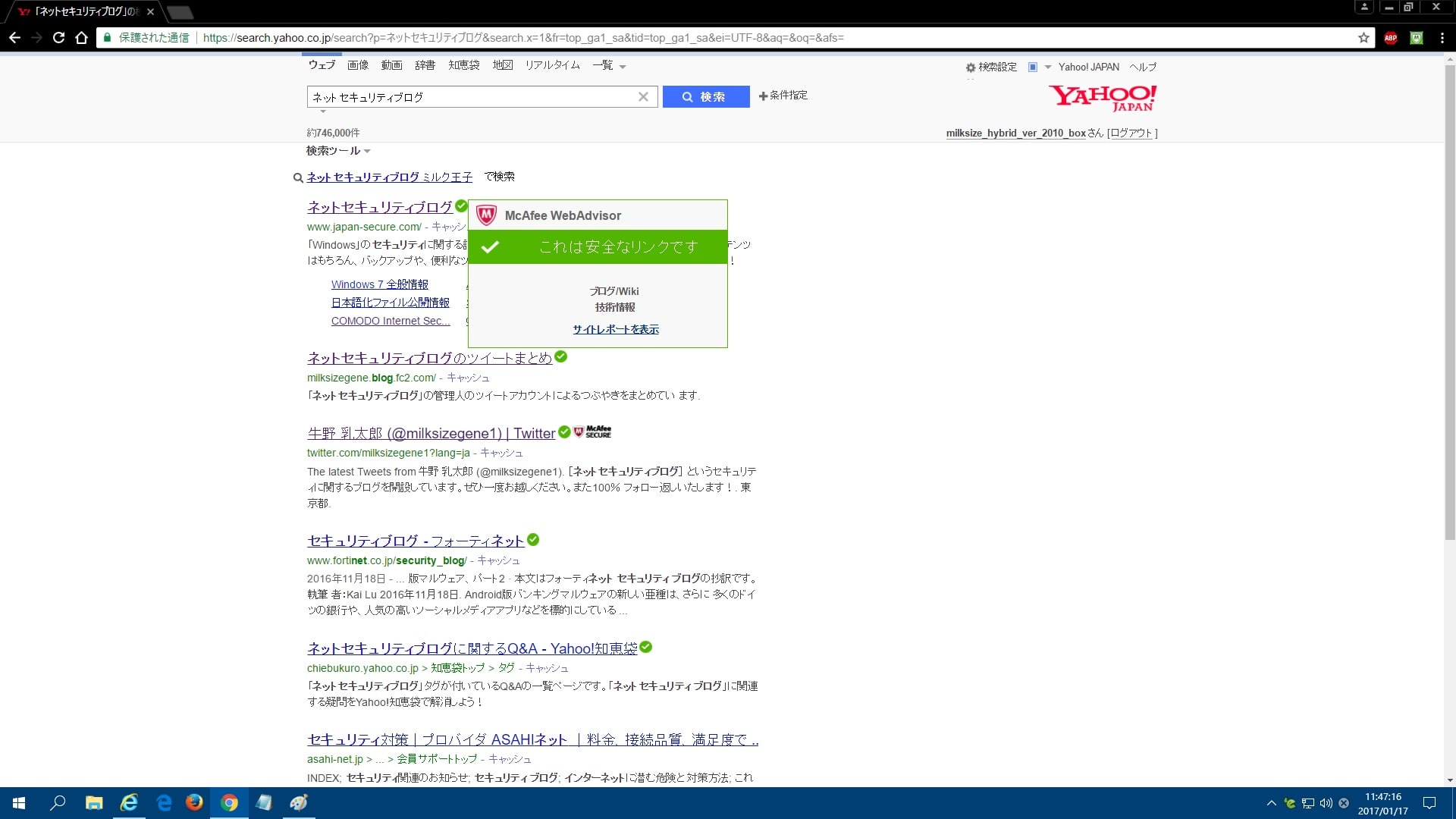Open the Adblock Plus extension icon
The width and height of the screenshot is (1456, 819).
coord(1390,38)
